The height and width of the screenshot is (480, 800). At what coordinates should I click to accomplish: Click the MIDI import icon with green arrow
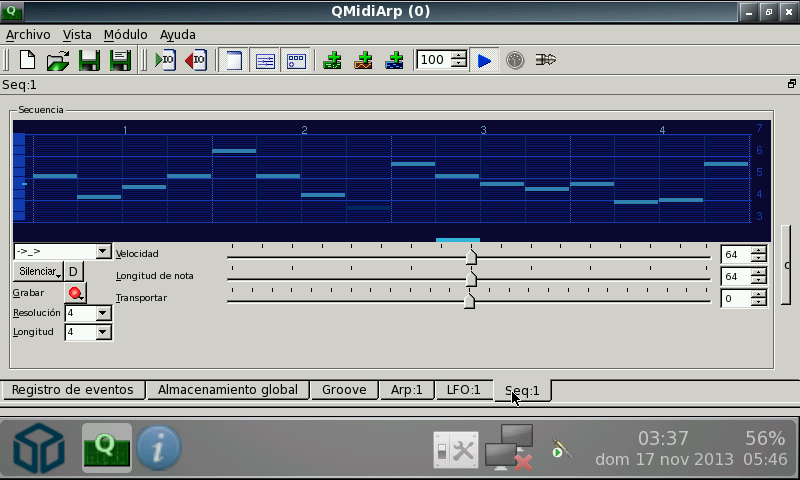point(165,60)
